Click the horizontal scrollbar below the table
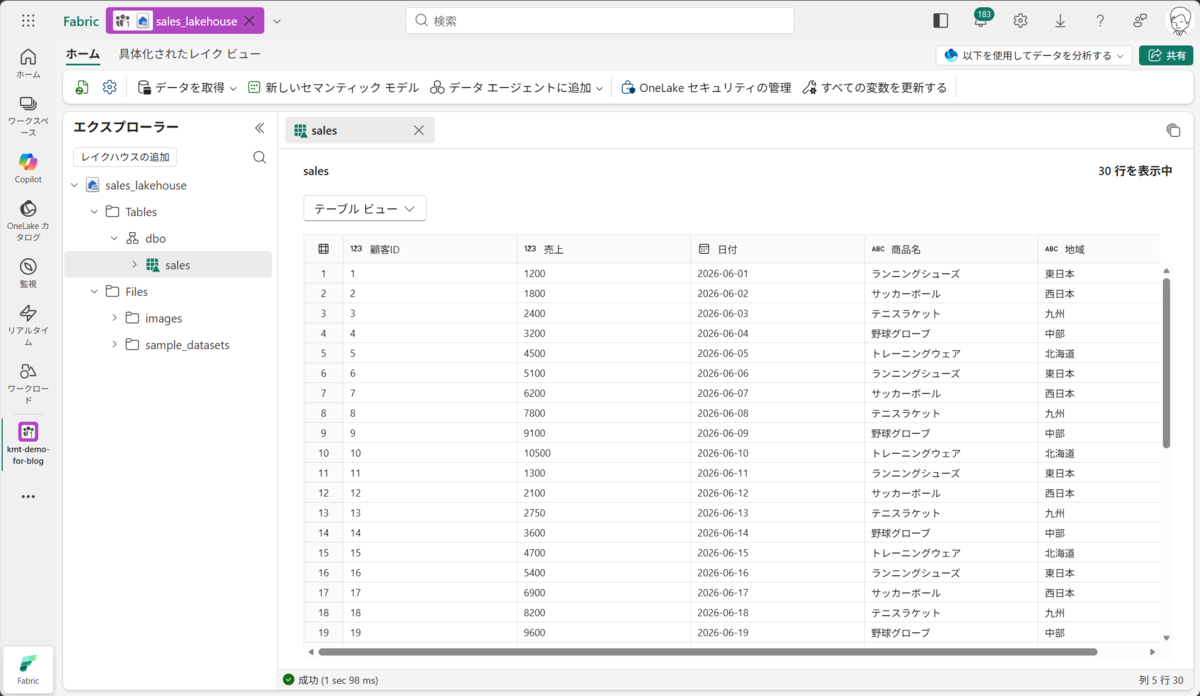Screen dimensions: 1200x696 [709, 652]
